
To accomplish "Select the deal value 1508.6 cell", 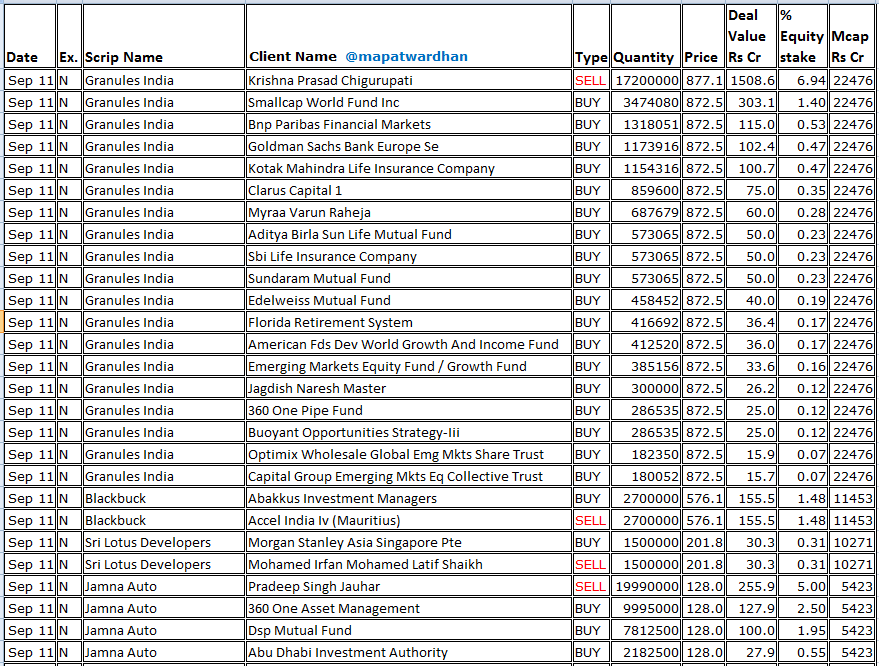I will tap(752, 80).
